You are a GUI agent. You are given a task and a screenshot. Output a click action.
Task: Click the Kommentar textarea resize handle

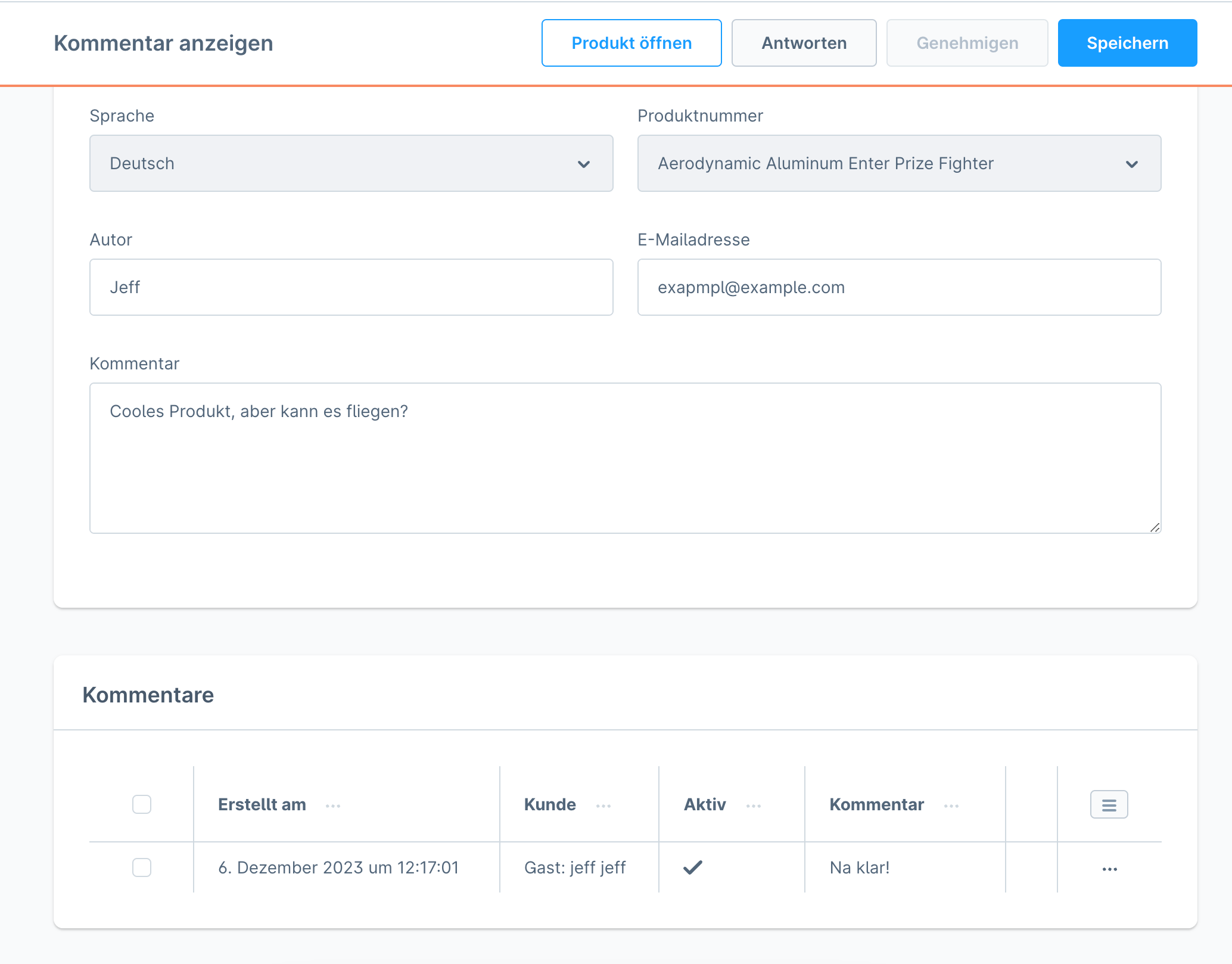pyautogui.click(x=1155, y=527)
